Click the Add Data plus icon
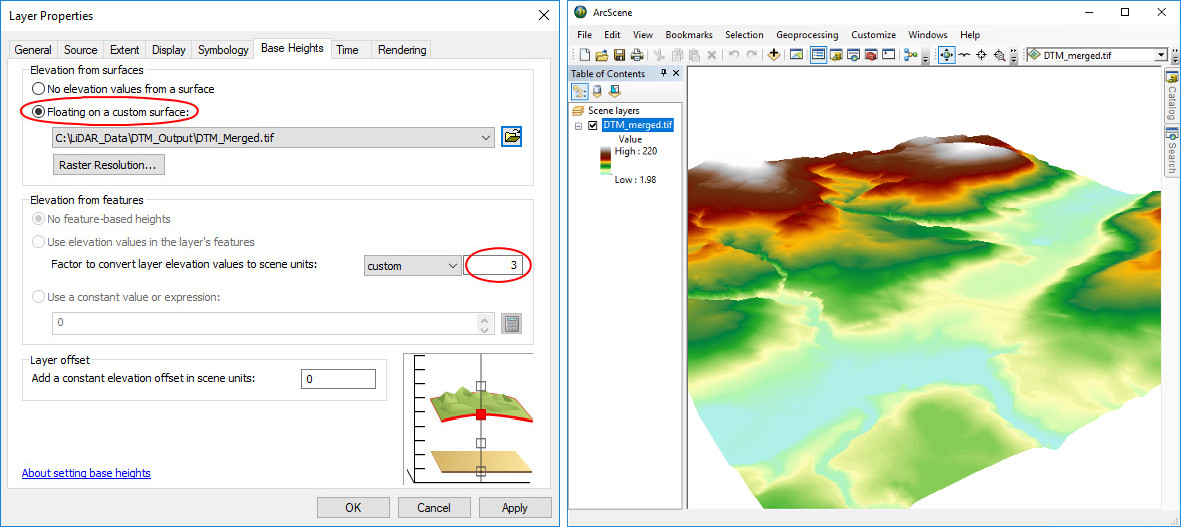The width and height of the screenshot is (1181, 527). (x=774, y=54)
